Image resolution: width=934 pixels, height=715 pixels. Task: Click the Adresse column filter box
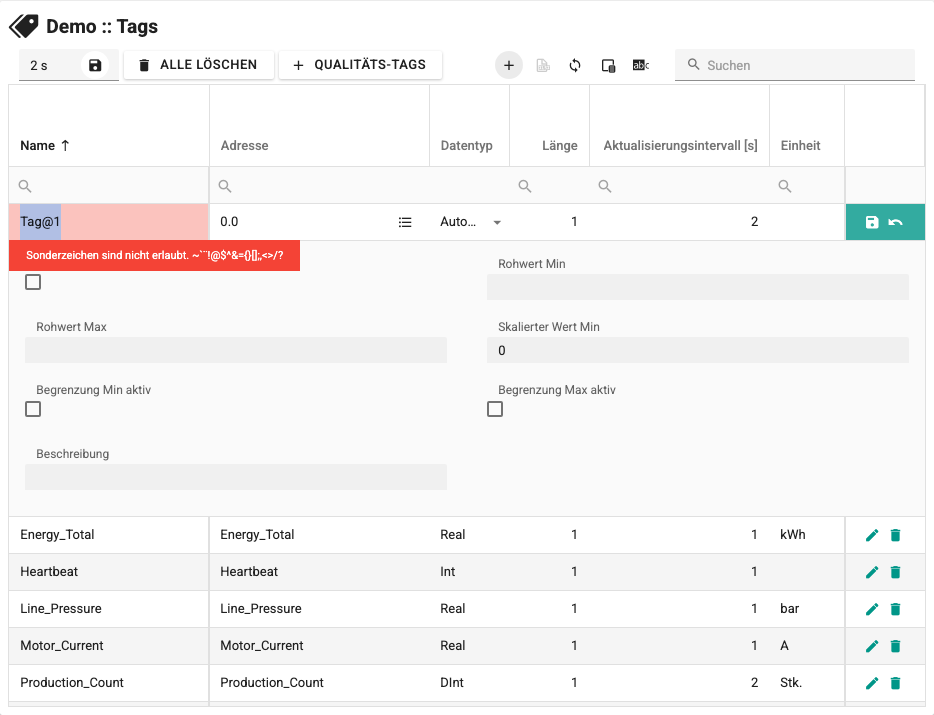coord(319,186)
